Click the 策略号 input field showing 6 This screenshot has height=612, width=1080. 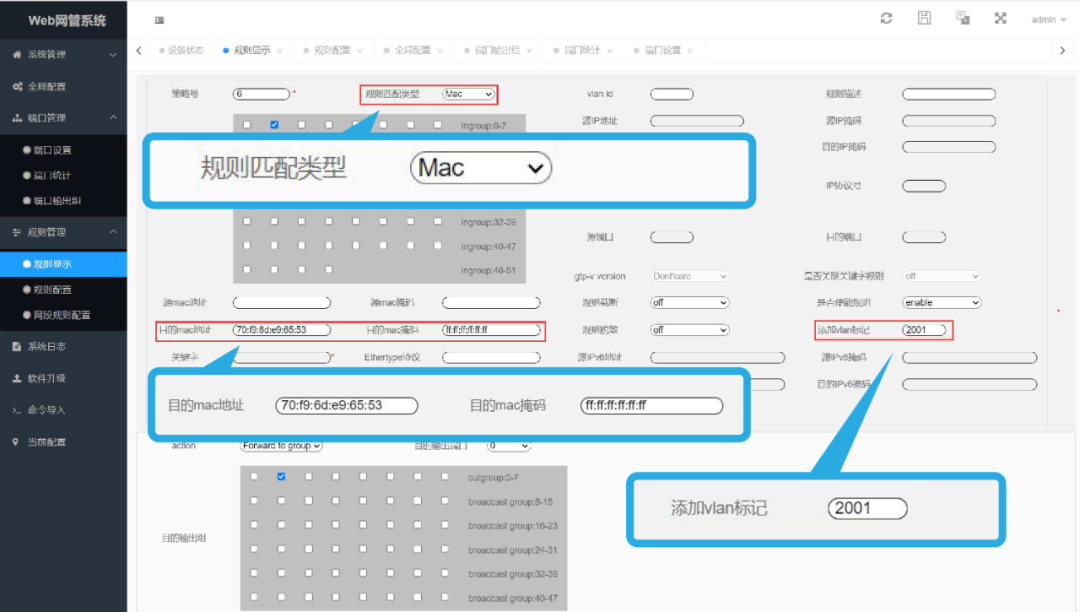261,93
